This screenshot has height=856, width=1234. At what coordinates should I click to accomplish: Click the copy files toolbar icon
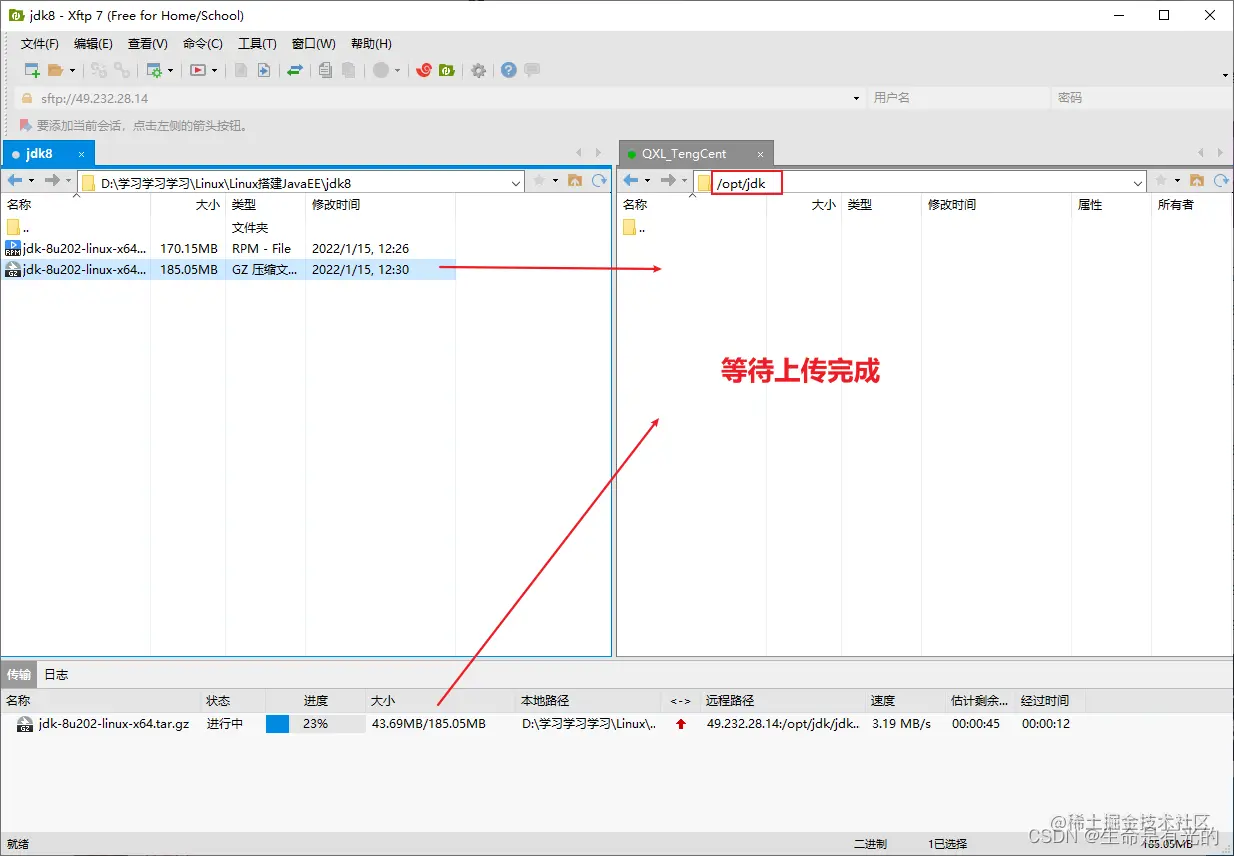(325, 70)
